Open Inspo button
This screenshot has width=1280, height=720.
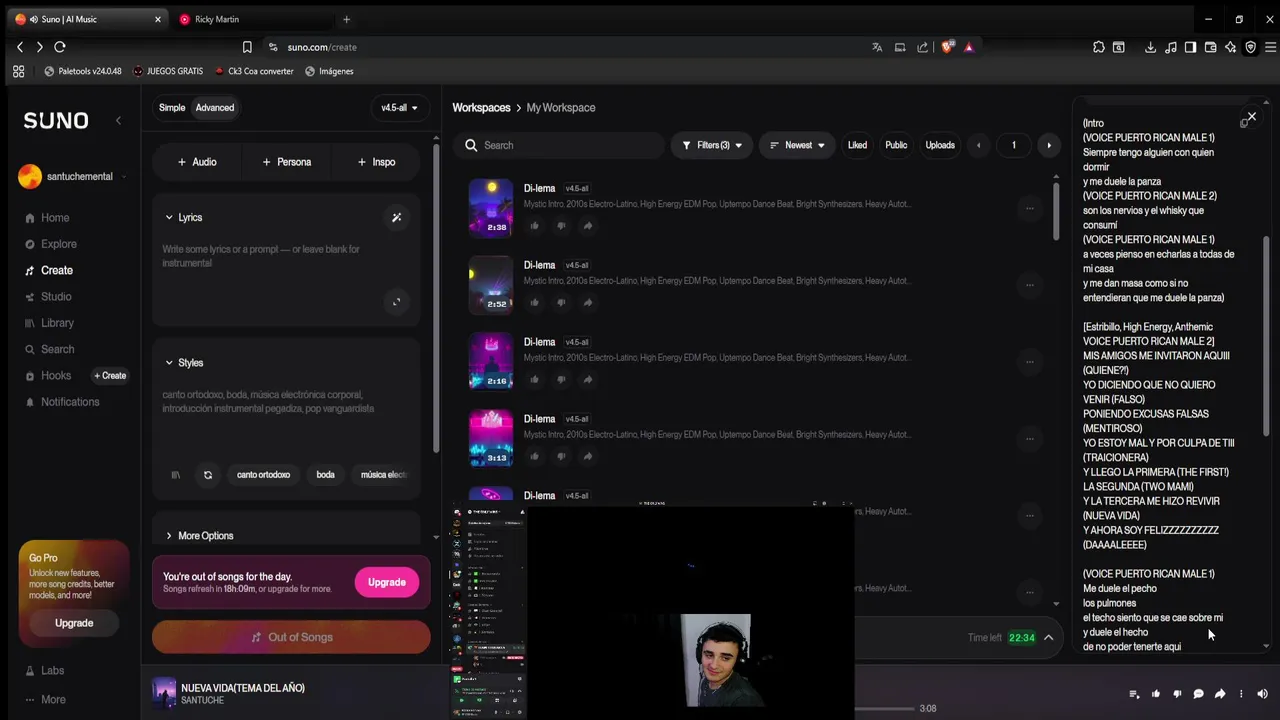coord(377,162)
